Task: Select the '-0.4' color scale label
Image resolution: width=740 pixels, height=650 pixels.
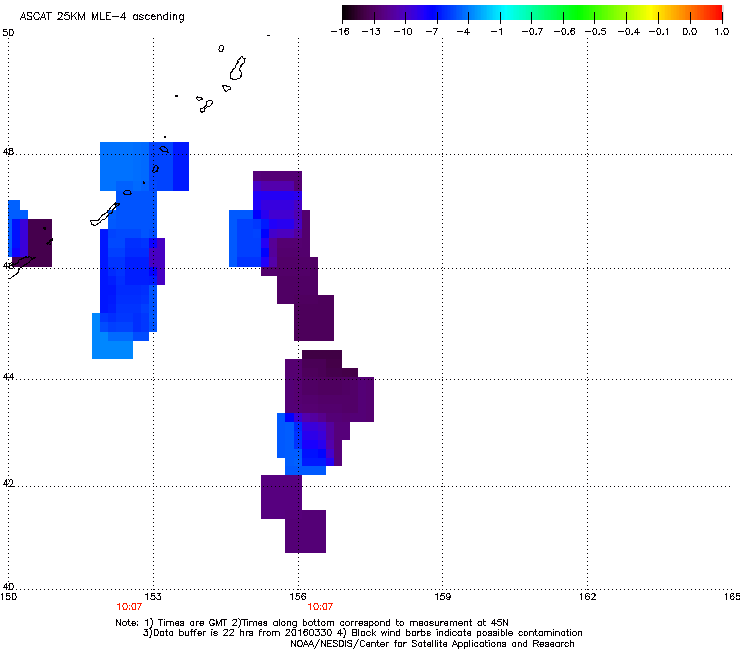Action: click(629, 32)
